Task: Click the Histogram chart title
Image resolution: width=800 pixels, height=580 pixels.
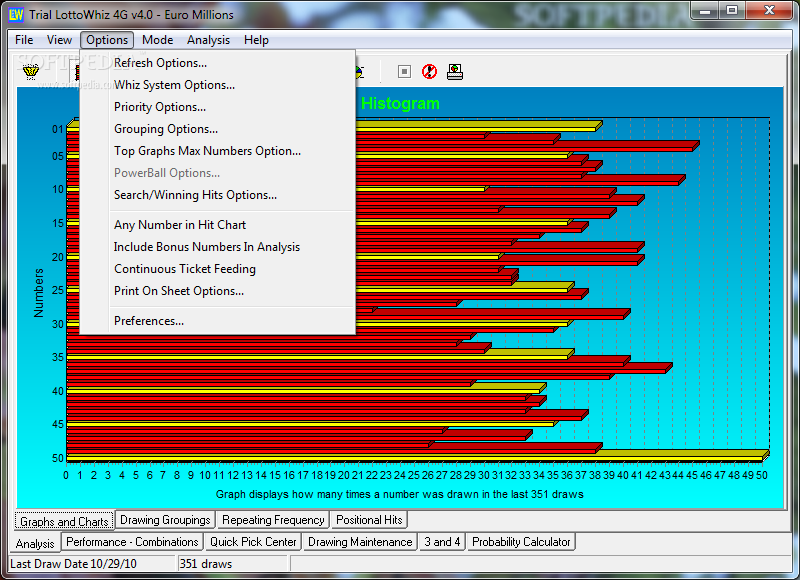Action: (400, 104)
